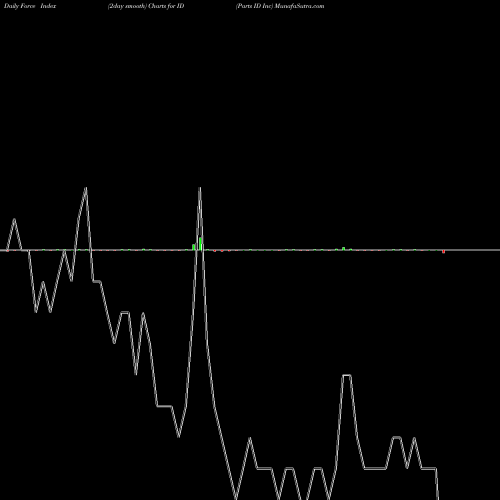Click the 'Daily Force Index' title text
The height and width of the screenshot is (500, 500).
click(x=30, y=6)
